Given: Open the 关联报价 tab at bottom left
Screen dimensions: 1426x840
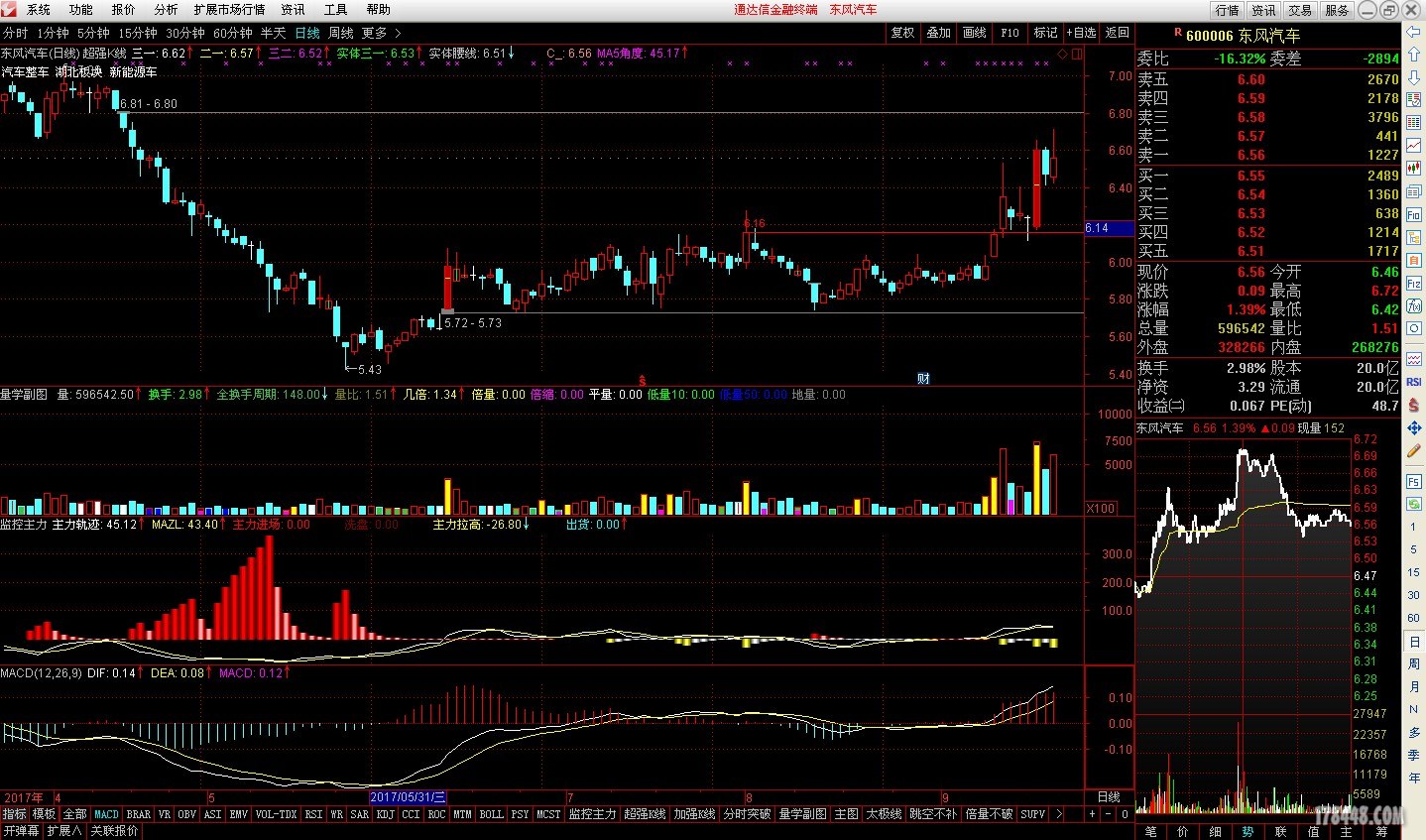Looking at the screenshot, I should pyautogui.click(x=114, y=831).
